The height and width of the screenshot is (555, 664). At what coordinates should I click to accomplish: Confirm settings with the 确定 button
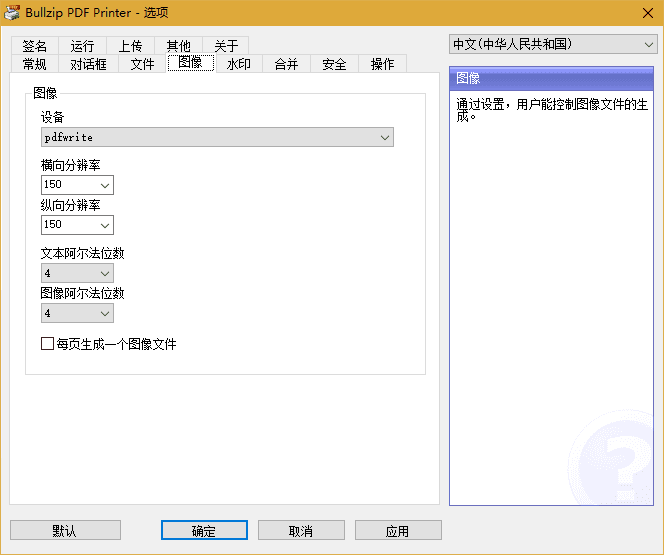tap(204, 530)
